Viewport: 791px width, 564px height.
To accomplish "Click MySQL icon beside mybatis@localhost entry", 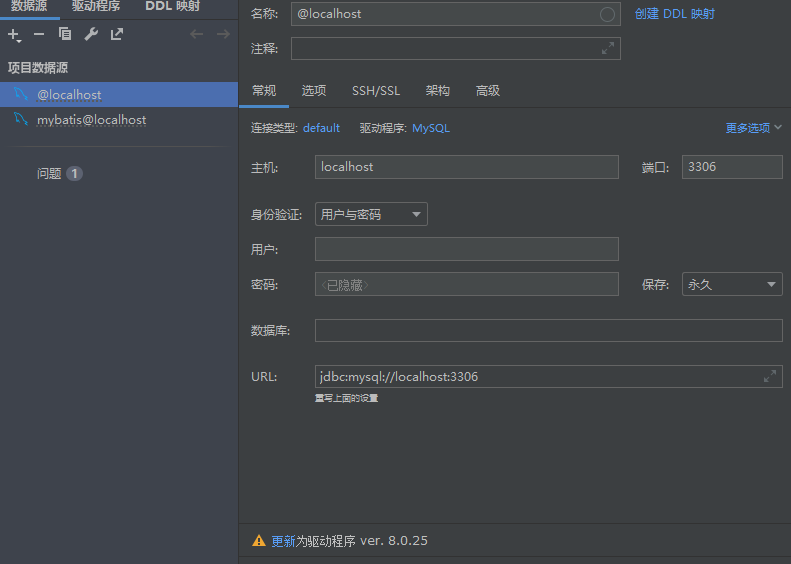I will click(x=21, y=120).
